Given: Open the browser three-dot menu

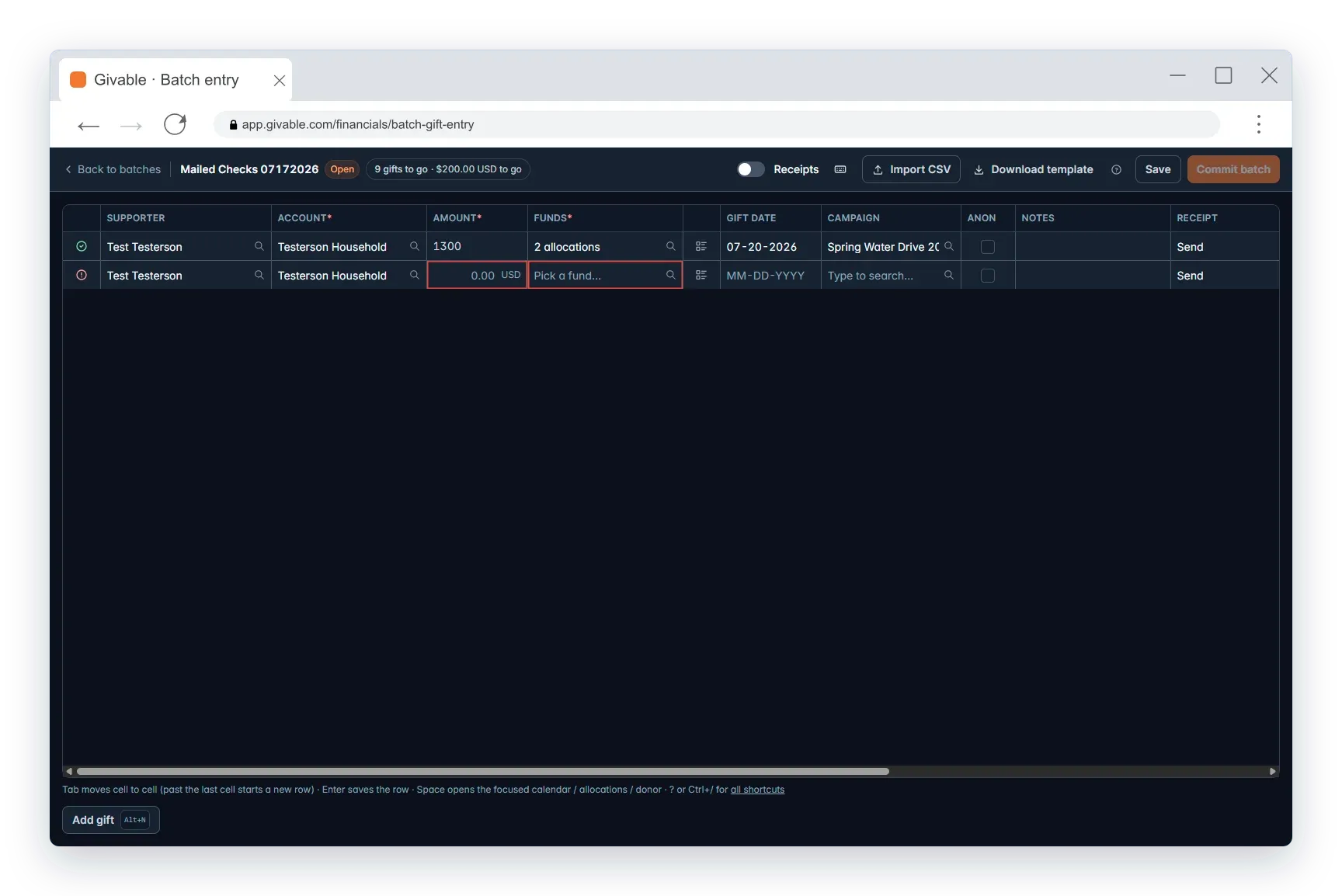Looking at the screenshot, I should click(x=1258, y=124).
